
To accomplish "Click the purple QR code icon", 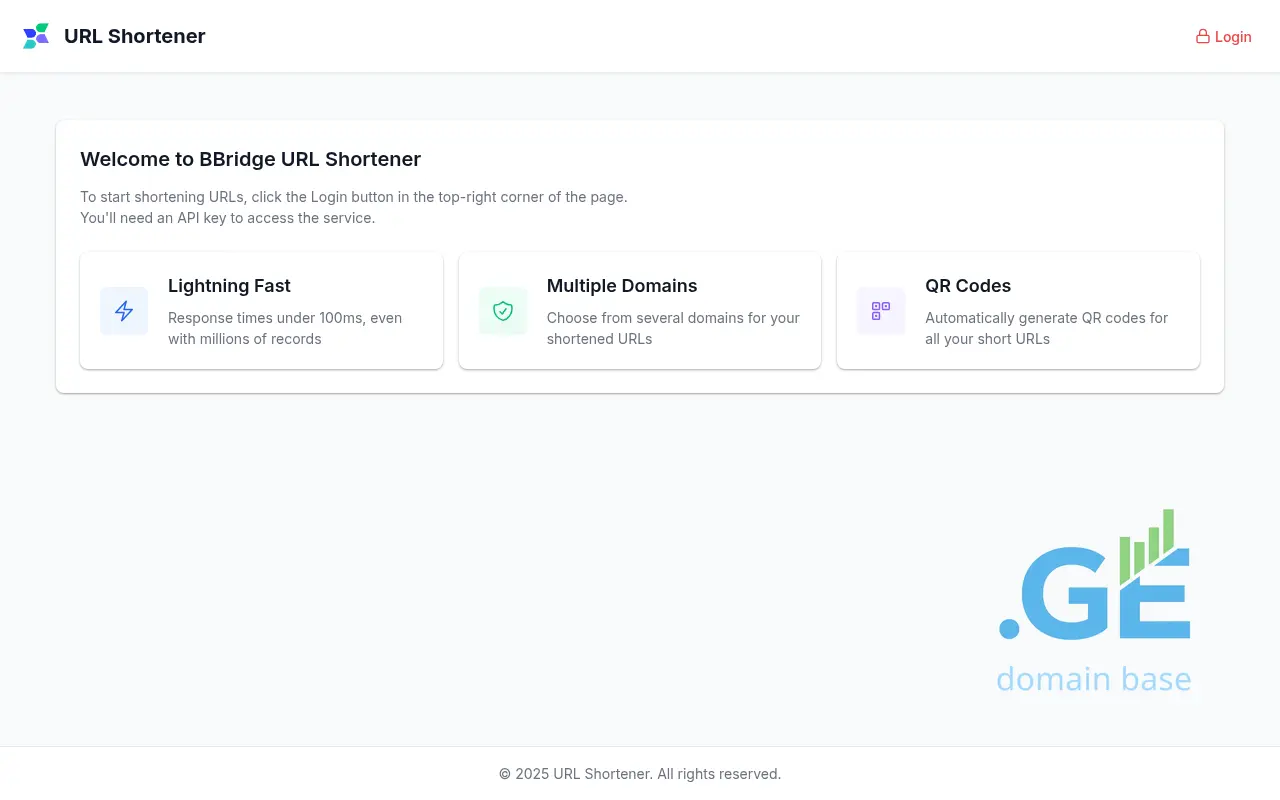I will point(881,311).
